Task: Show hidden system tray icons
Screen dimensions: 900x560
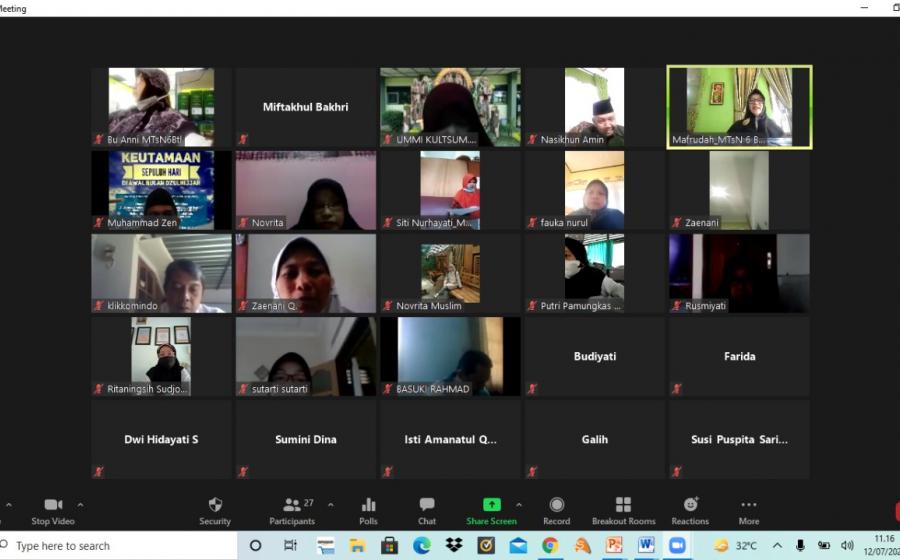Action: [777, 546]
